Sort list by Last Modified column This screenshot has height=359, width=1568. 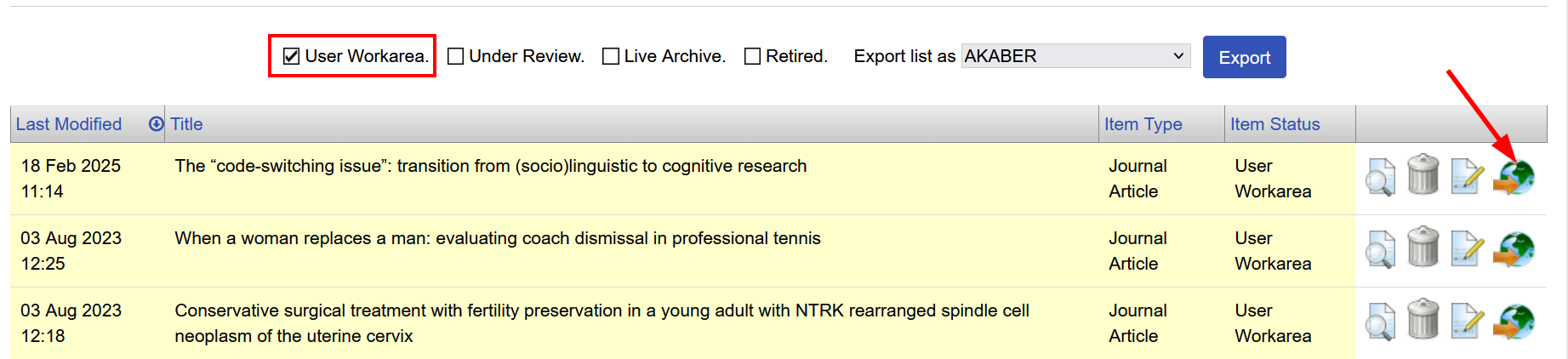point(69,124)
